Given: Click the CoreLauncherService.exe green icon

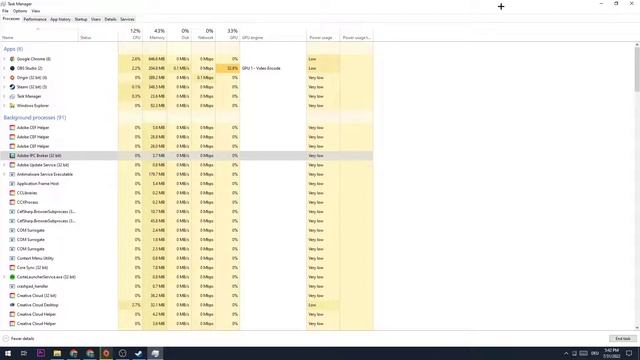Looking at the screenshot, I should [12, 277].
